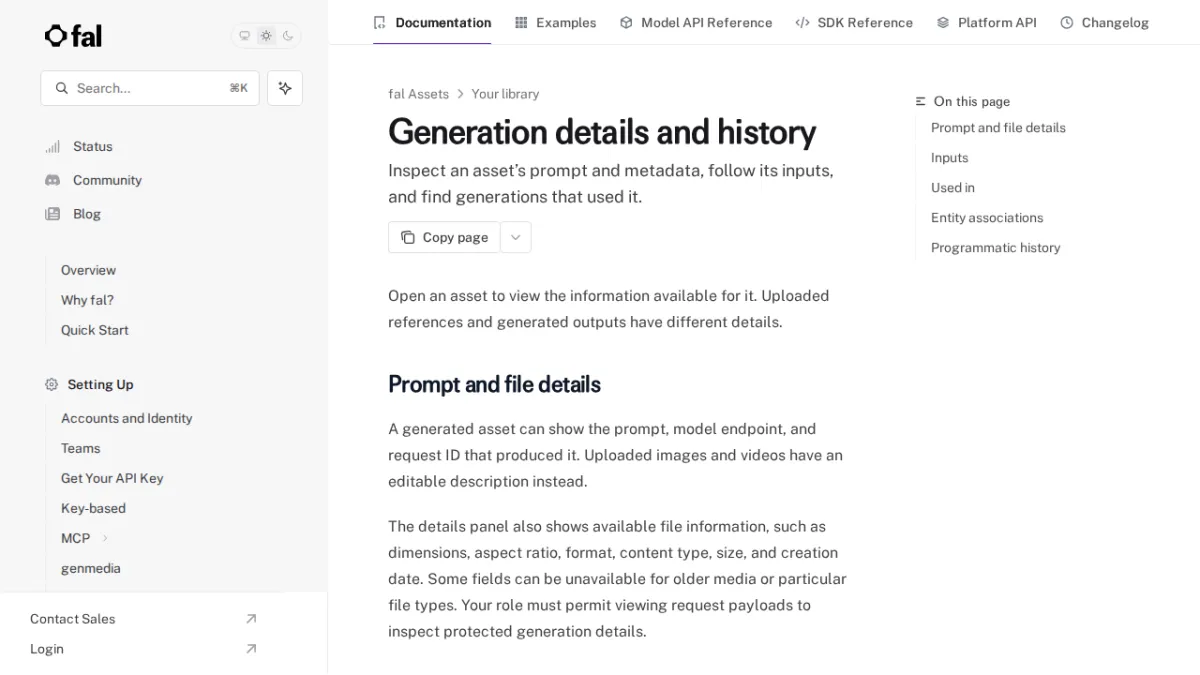Click the On this page list icon
This screenshot has width=1200, height=675.
tap(921, 101)
